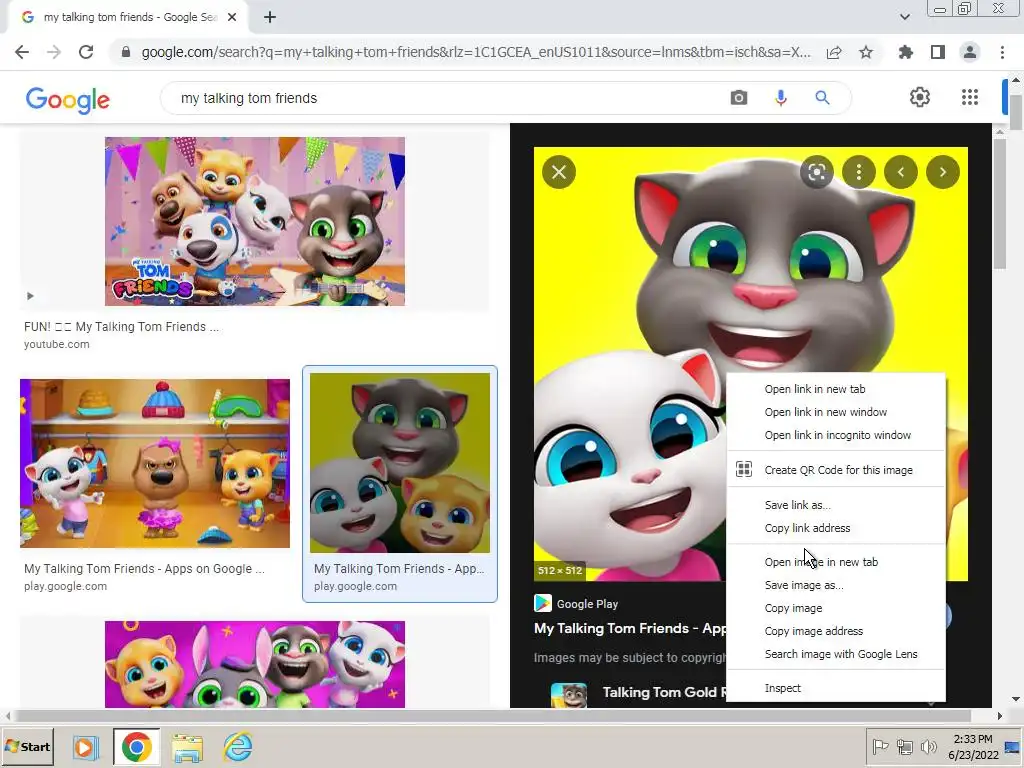The height and width of the screenshot is (768, 1024).
Task: Open the pink background characters thumbnail
Action: point(255,664)
